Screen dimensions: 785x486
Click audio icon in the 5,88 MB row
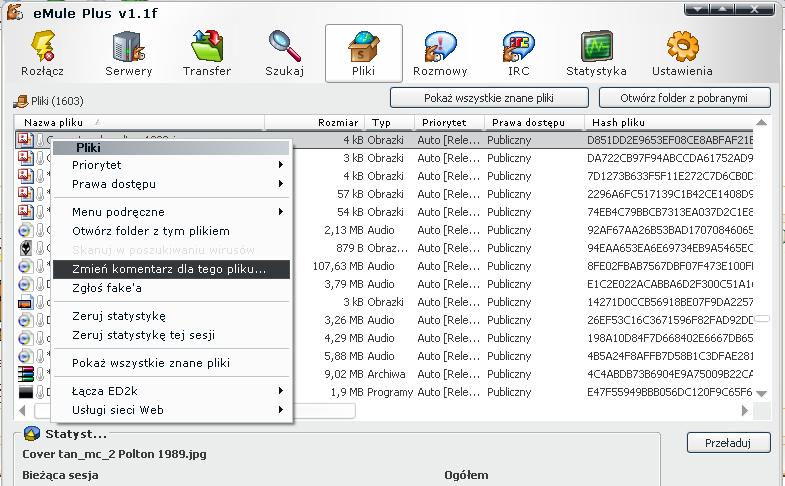coord(25,356)
